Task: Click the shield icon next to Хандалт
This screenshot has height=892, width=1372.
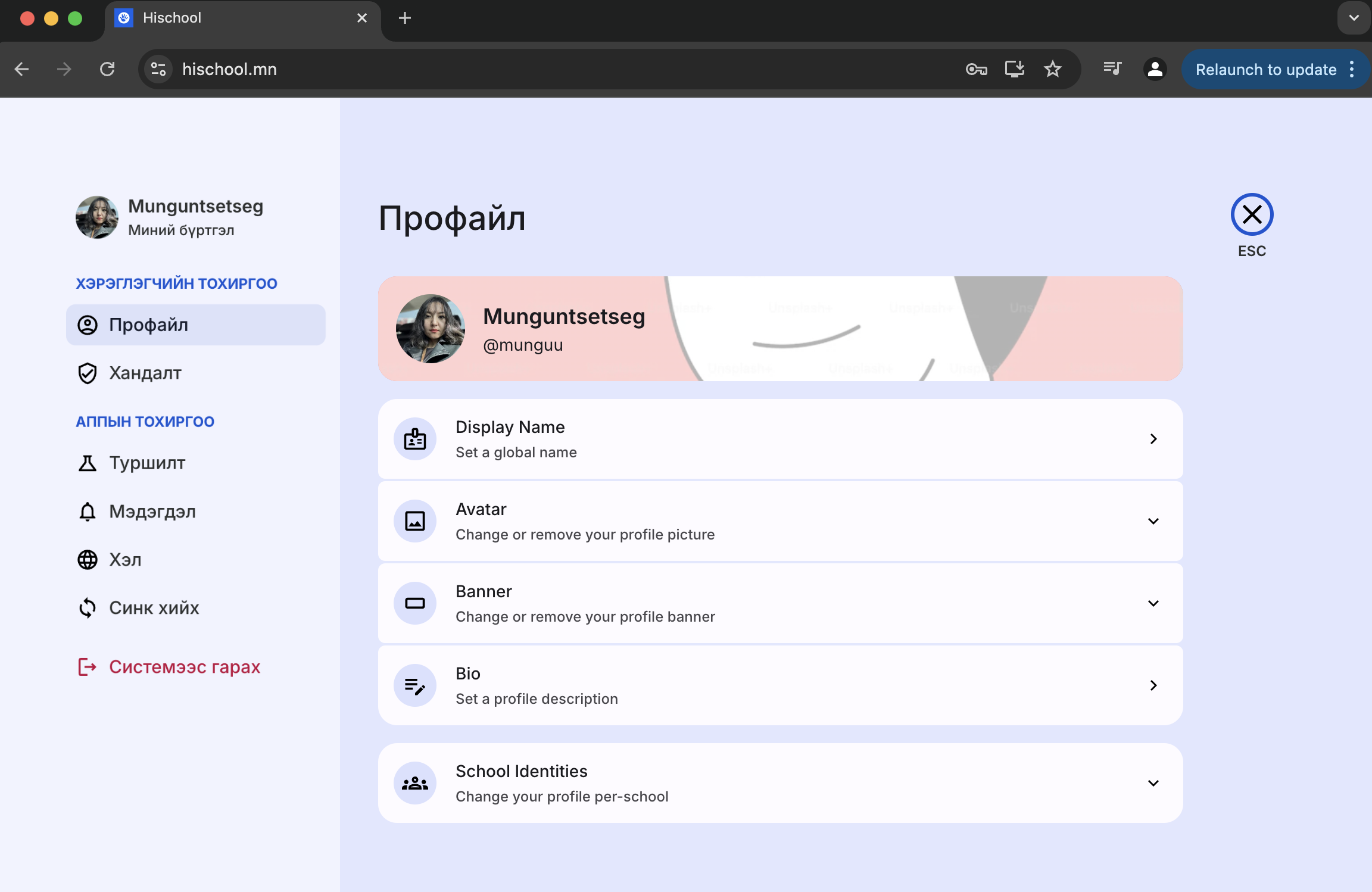Action: 88,373
